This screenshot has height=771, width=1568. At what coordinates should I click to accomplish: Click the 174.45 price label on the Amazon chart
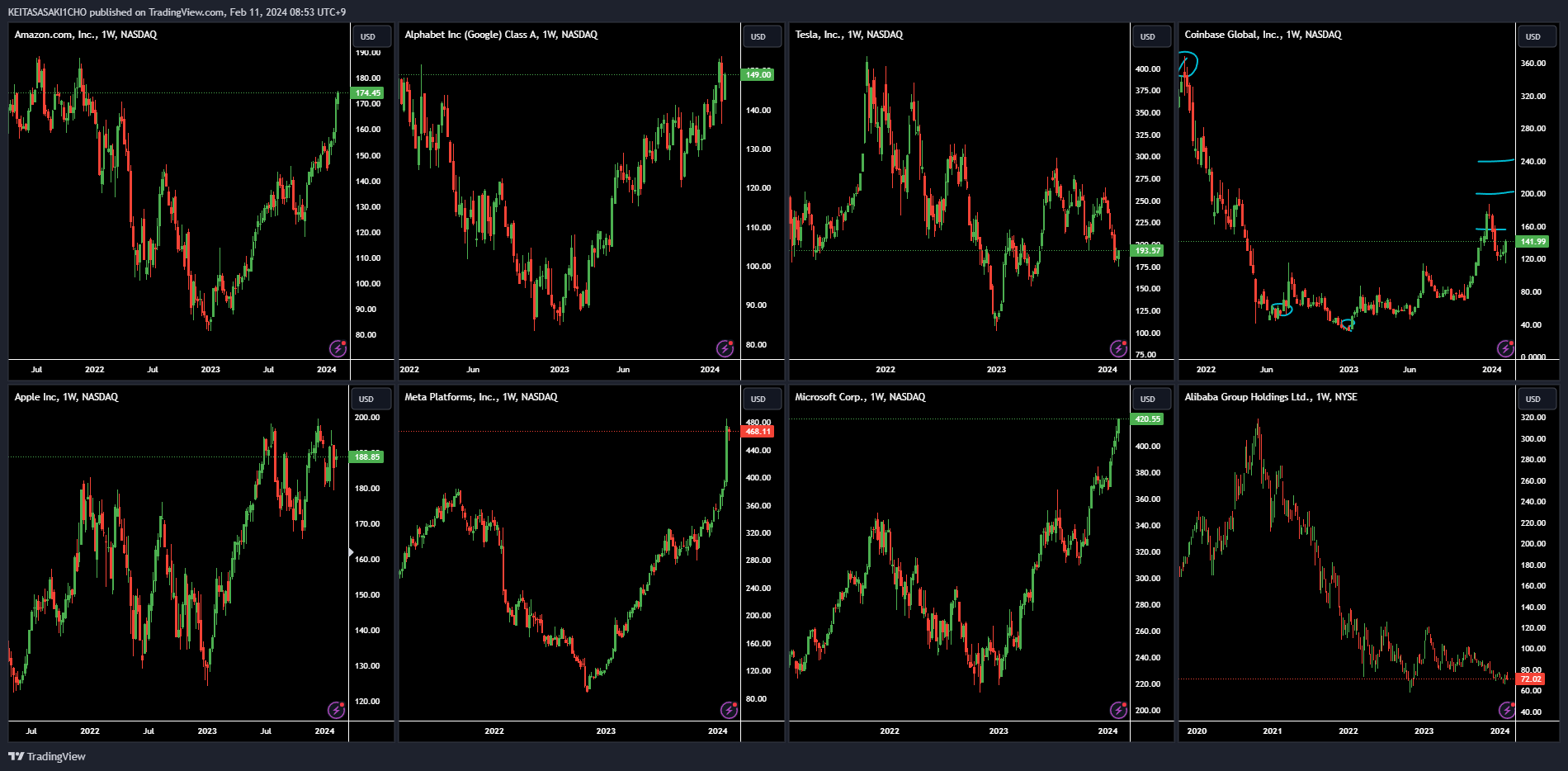[367, 93]
